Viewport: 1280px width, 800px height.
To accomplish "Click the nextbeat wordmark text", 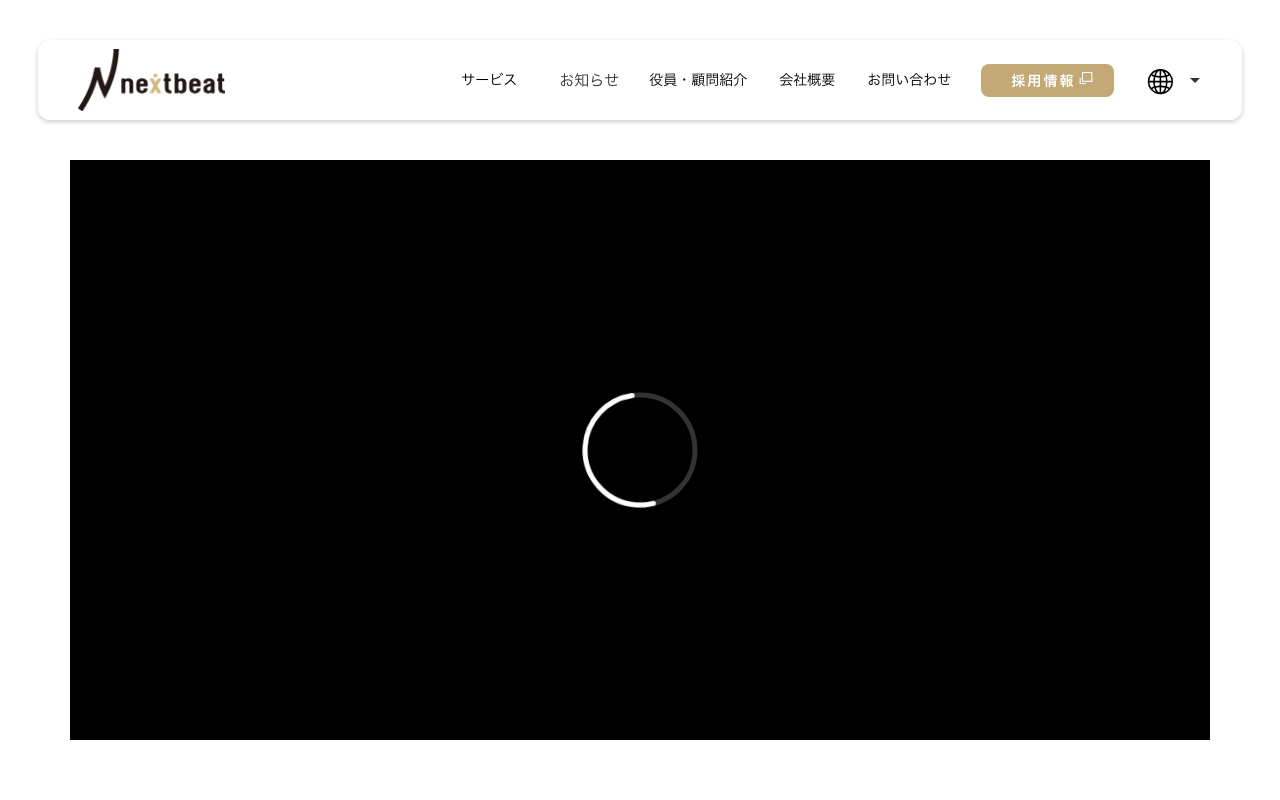I will click(173, 85).
